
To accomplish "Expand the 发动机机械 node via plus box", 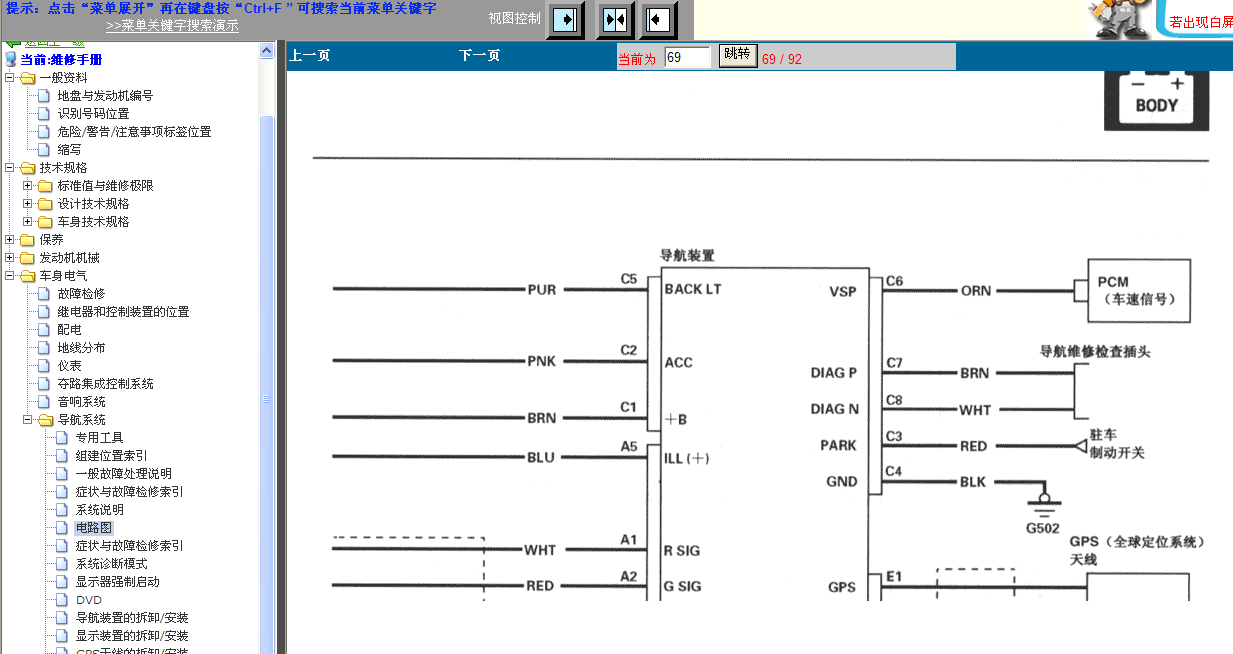I will (10, 258).
